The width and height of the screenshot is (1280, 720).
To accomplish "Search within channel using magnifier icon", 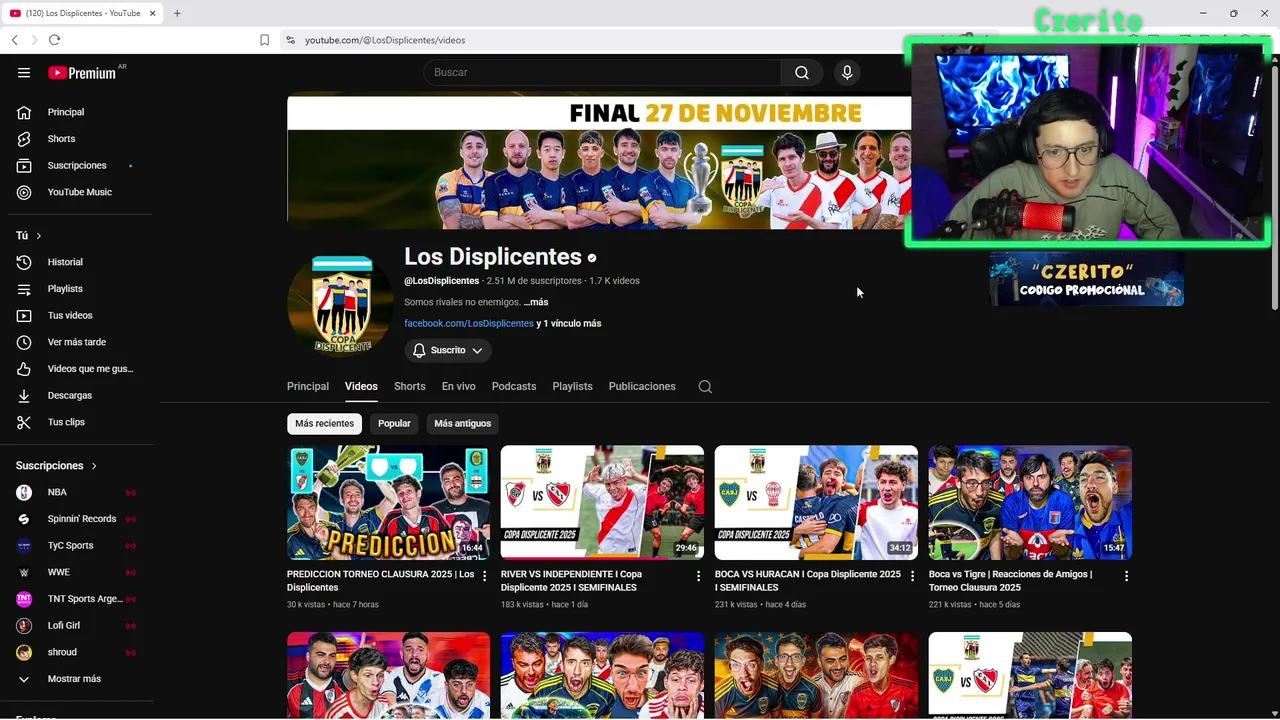I will [705, 386].
